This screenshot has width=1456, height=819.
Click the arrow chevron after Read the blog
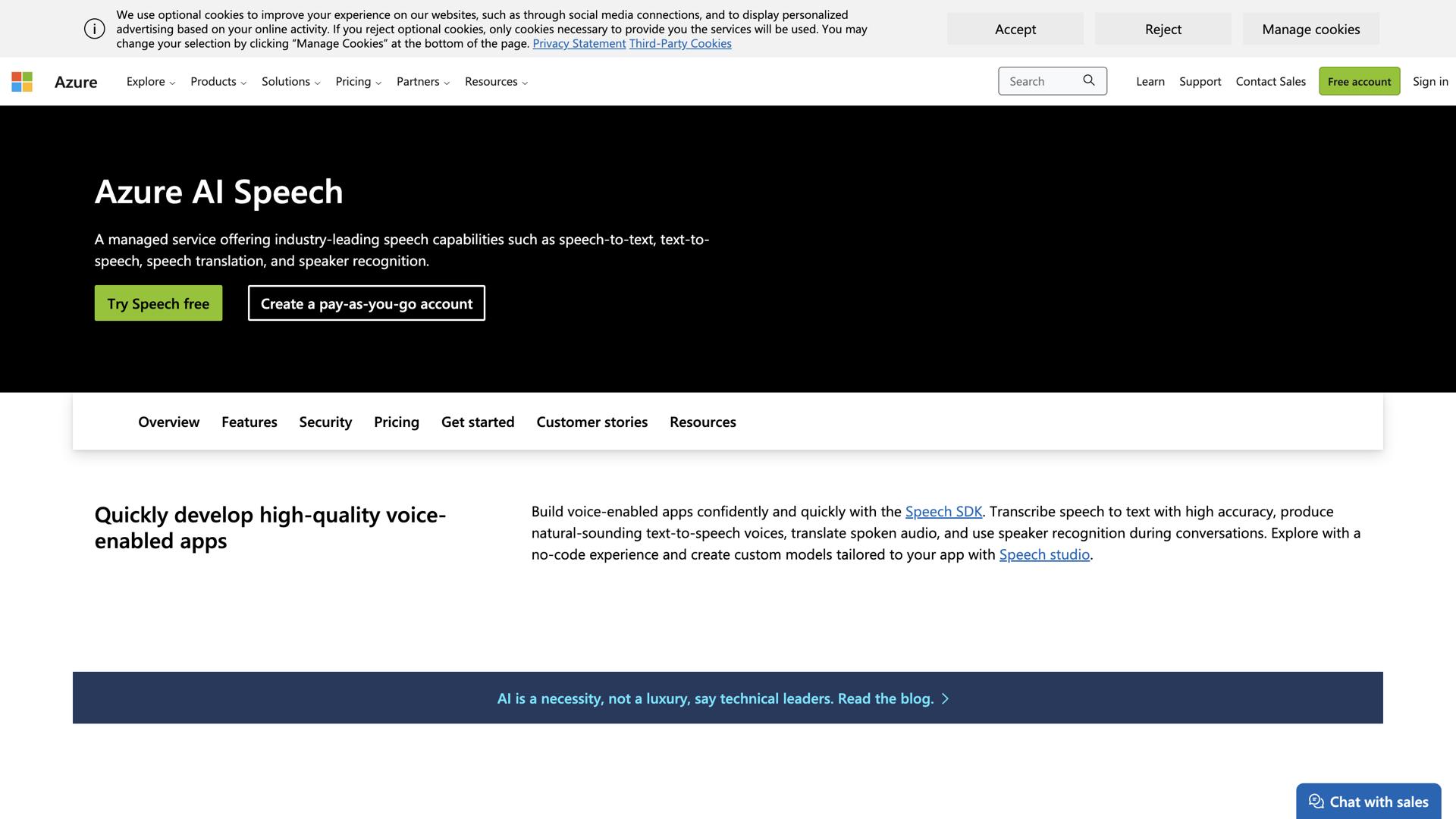pos(946,698)
